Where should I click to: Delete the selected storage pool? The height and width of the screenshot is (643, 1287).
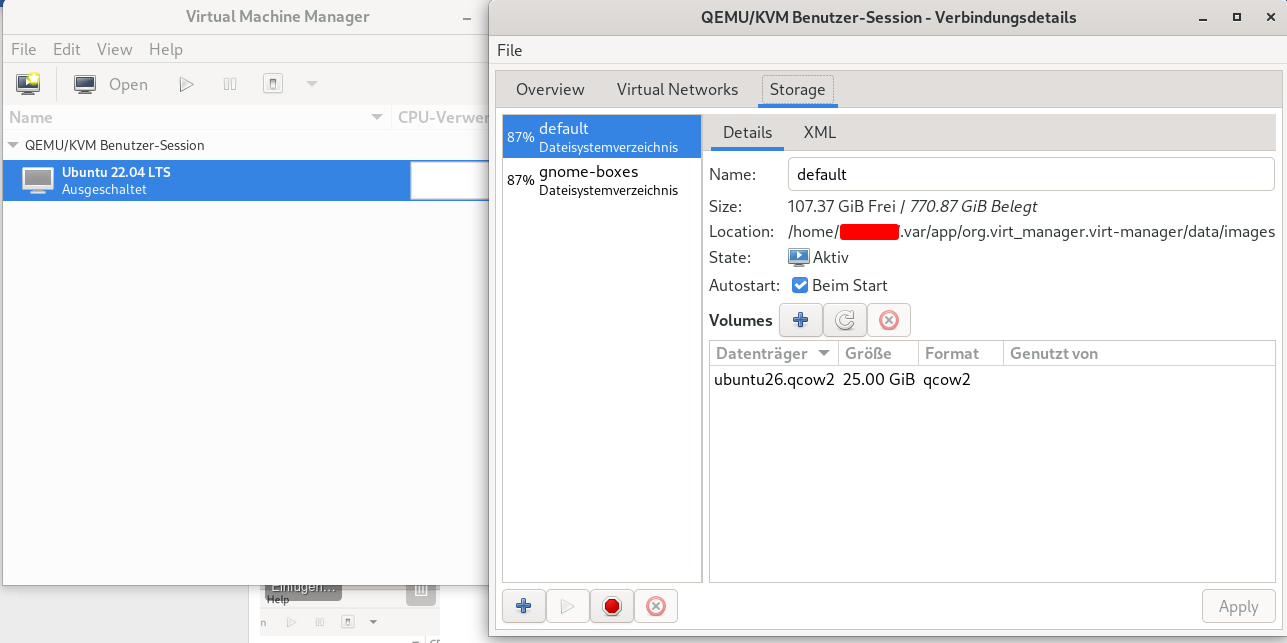tap(655, 606)
